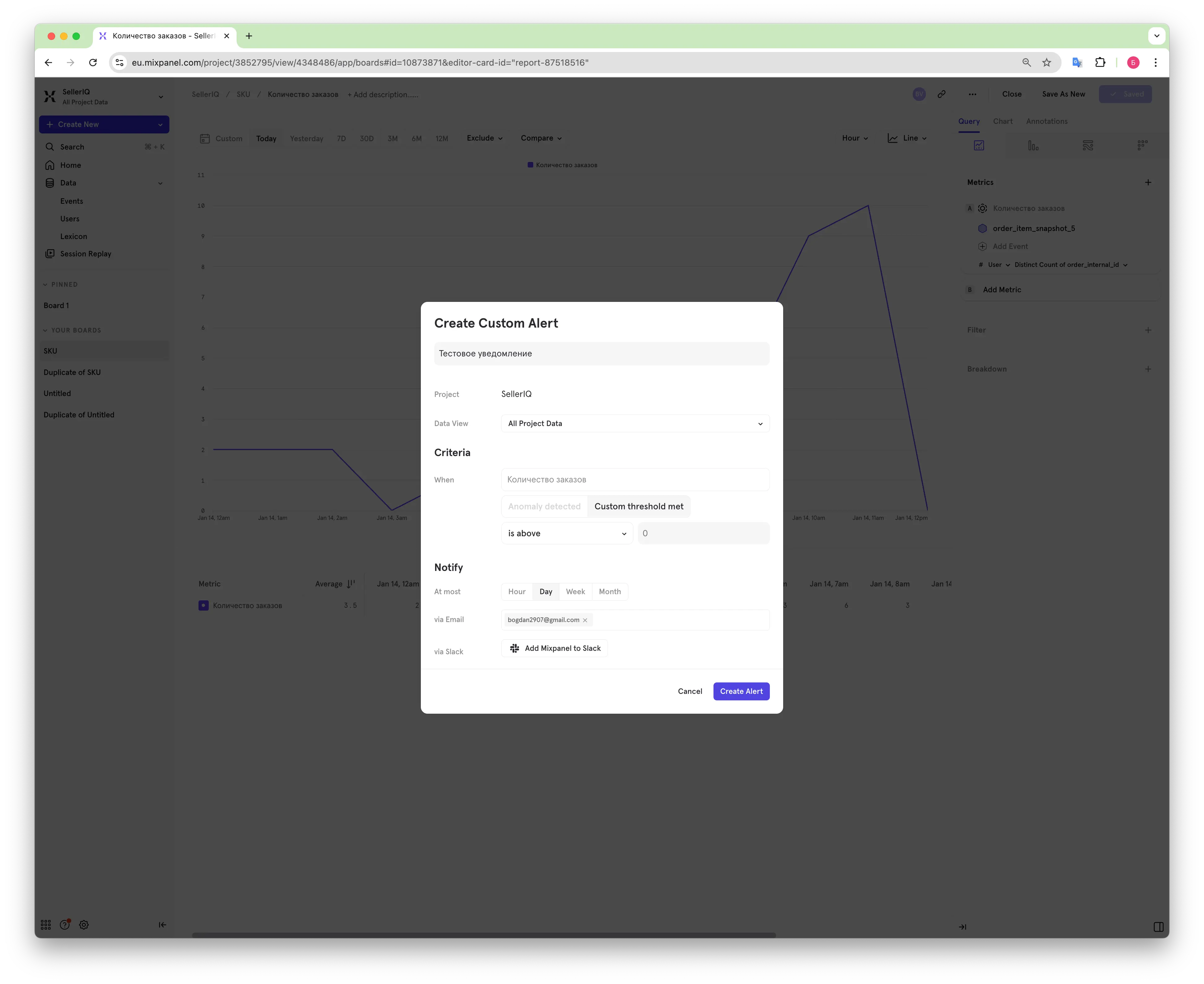Bookmark this page with star icon
Viewport: 1204px width, 984px height.
click(1047, 62)
